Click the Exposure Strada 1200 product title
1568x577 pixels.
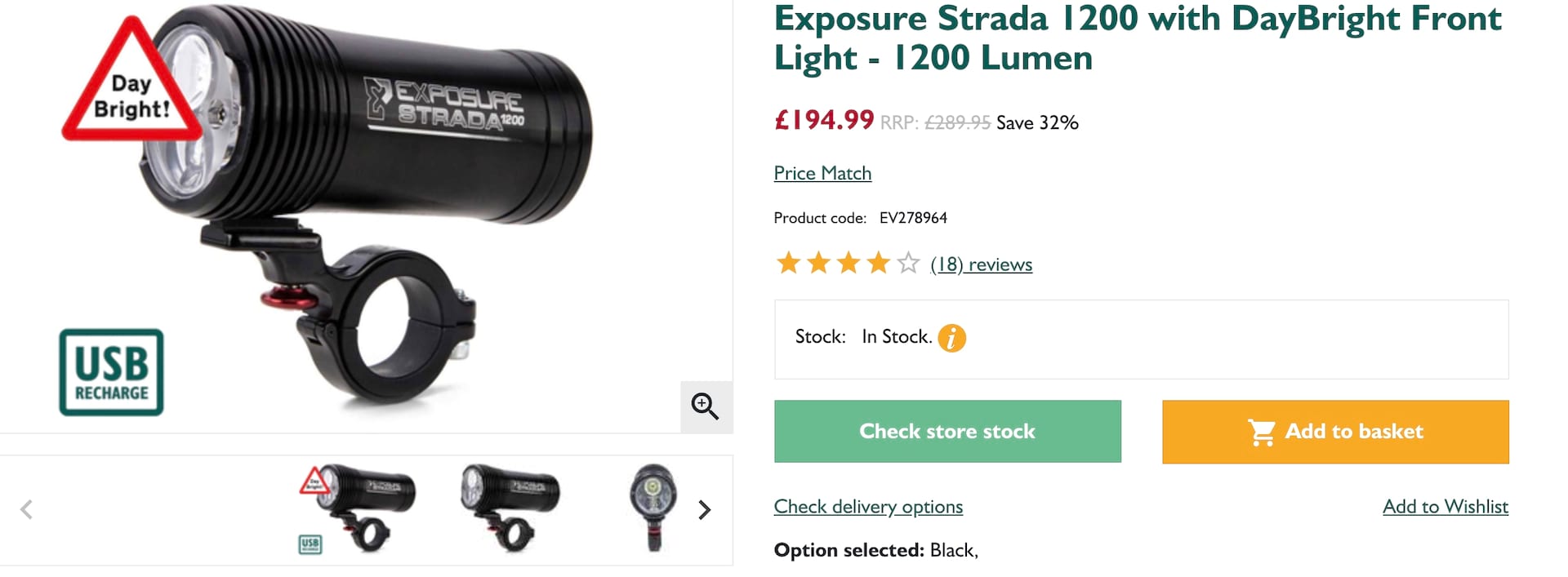point(1137,38)
